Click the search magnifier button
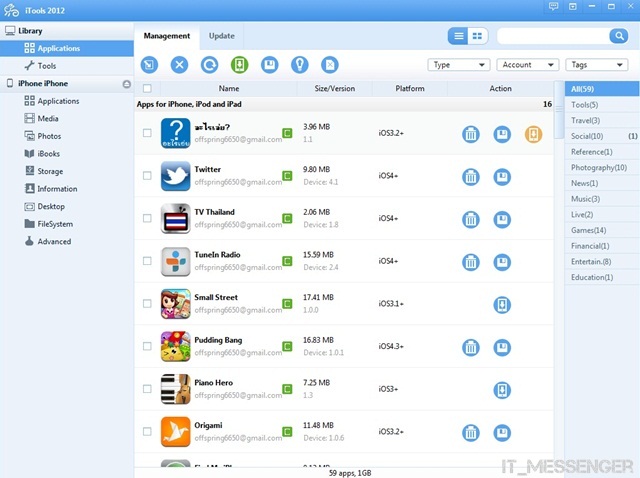Viewport: 640px width, 478px height. (x=619, y=36)
